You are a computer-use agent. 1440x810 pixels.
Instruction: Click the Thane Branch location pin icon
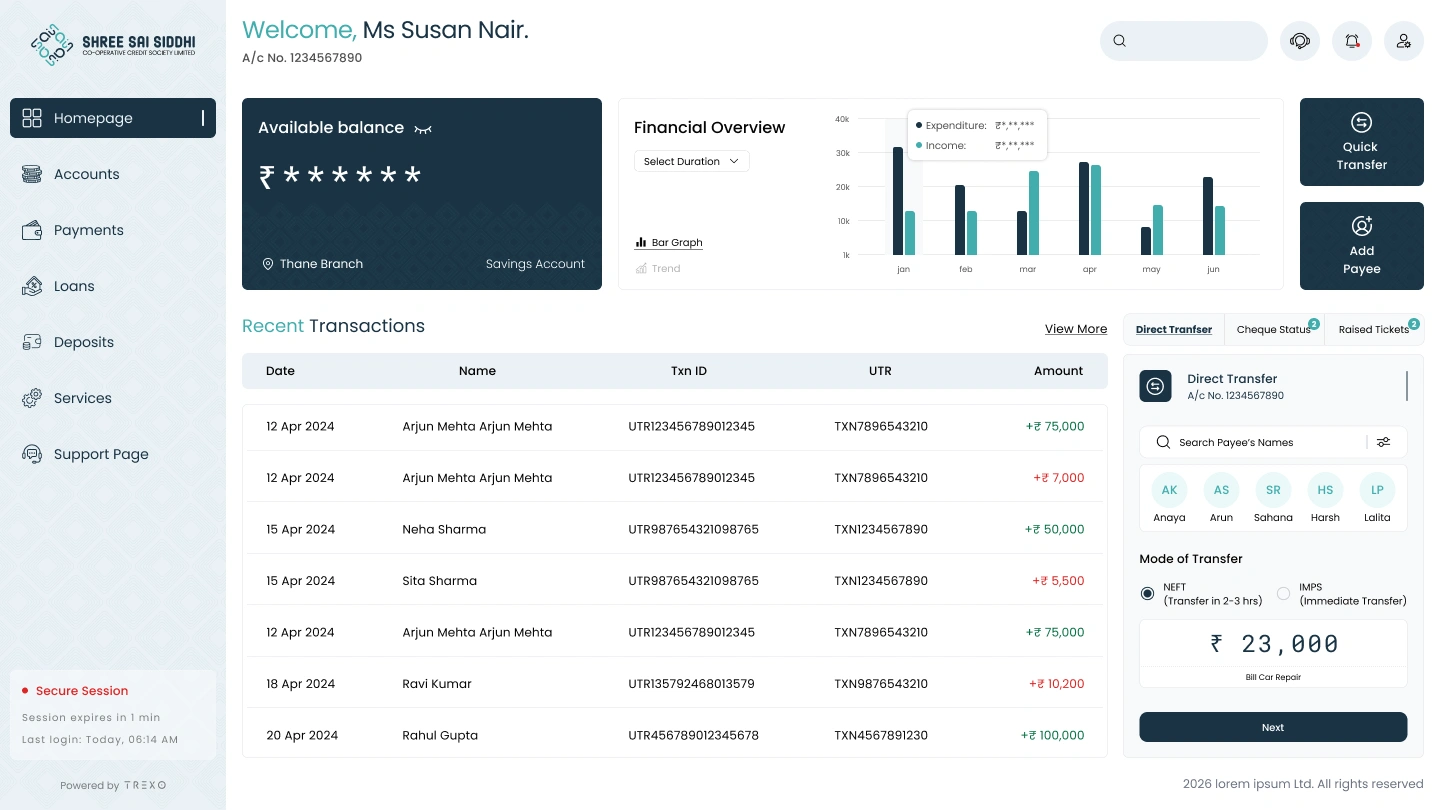point(268,264)
